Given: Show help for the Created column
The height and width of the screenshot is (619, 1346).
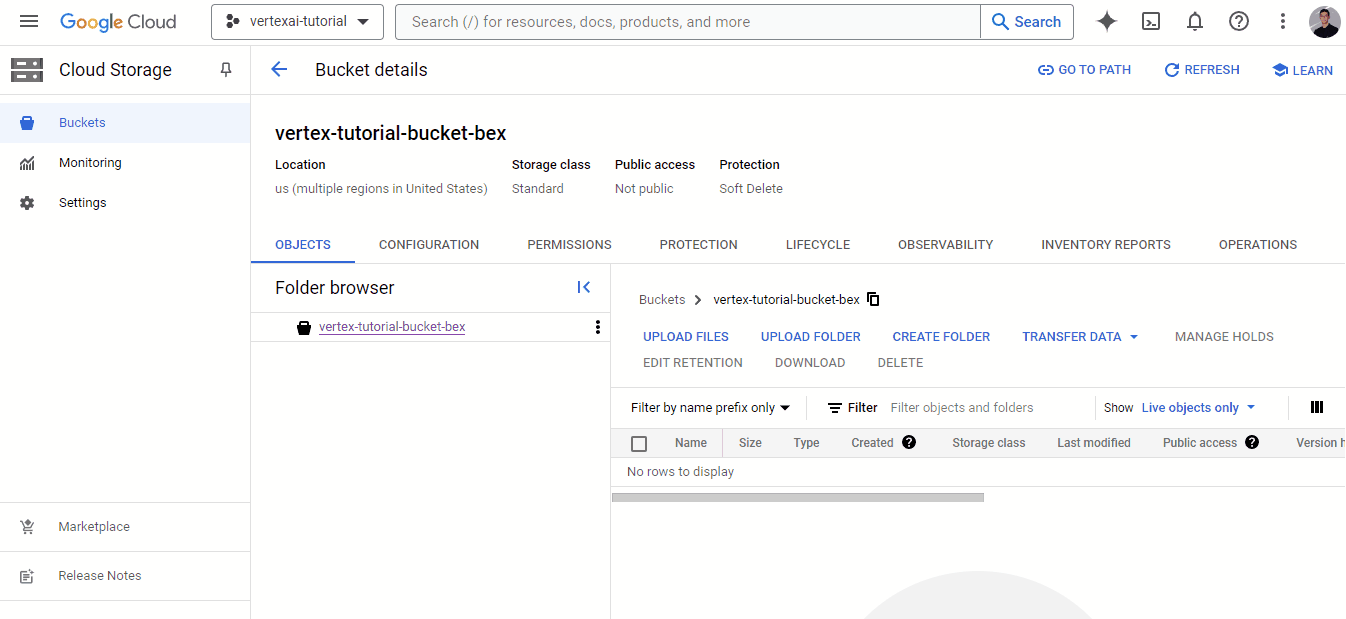Looking at the screenshot, I should (x=909, y=442).
